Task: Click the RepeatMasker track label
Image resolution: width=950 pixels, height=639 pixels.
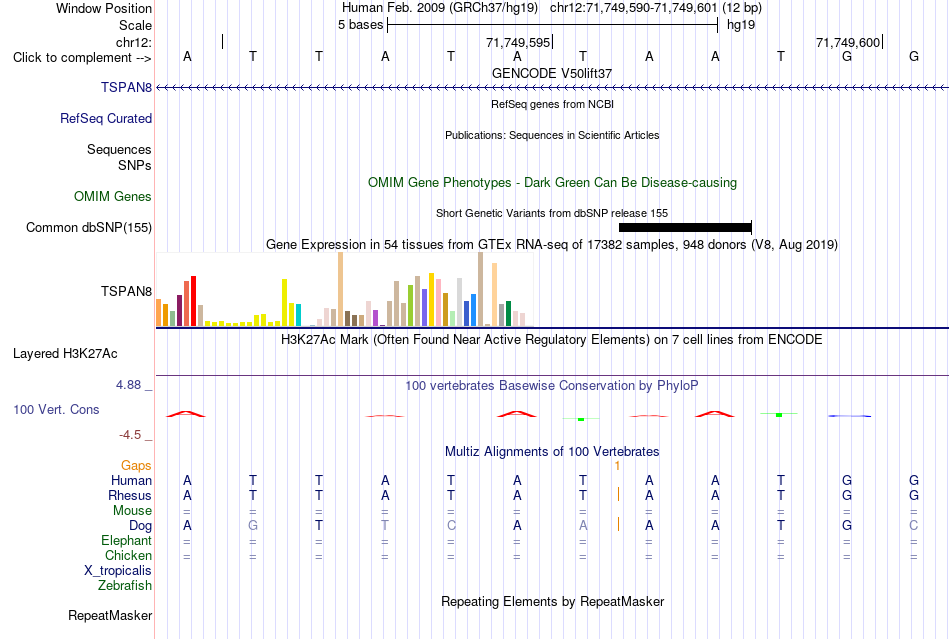Action: [x=110, y=615]
